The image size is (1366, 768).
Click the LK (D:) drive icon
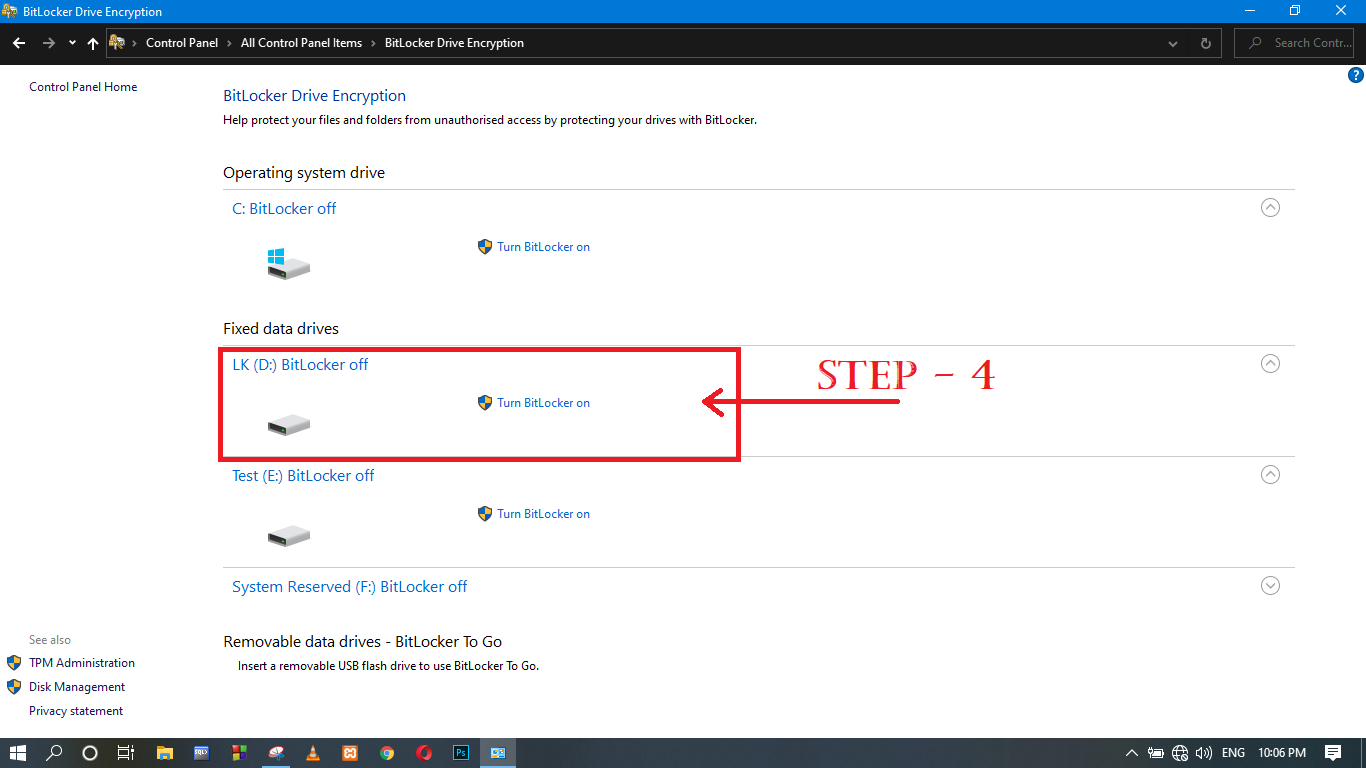(x=289, y=426)
